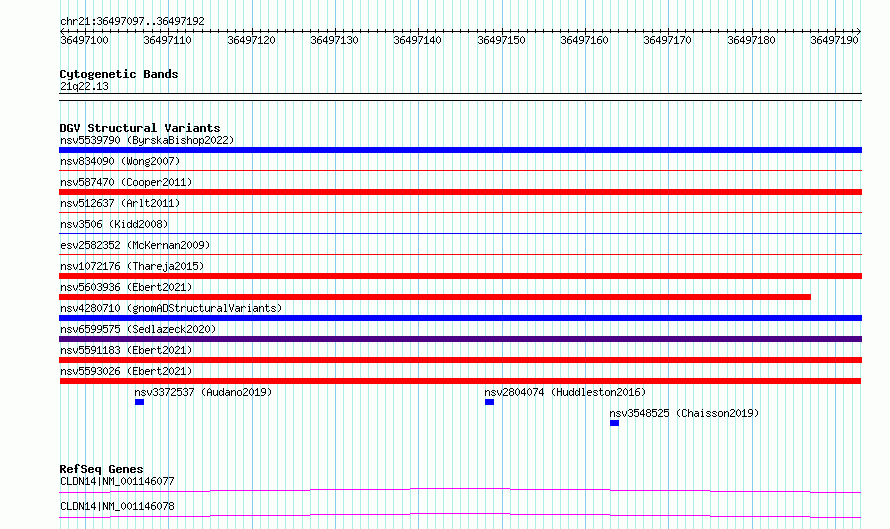890x529 pixels.
Task: Click the red nsv5591183 Ebert2021 bar
Action: point(460,360)
